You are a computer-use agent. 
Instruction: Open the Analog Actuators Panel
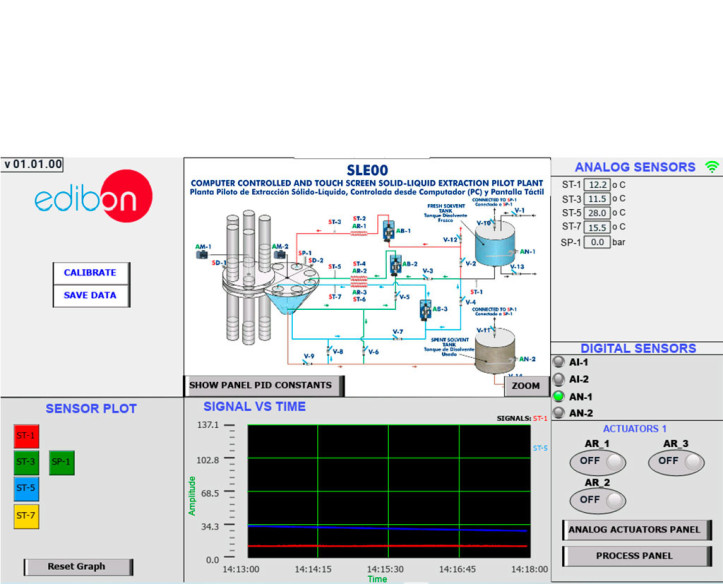tap(637, 530)
